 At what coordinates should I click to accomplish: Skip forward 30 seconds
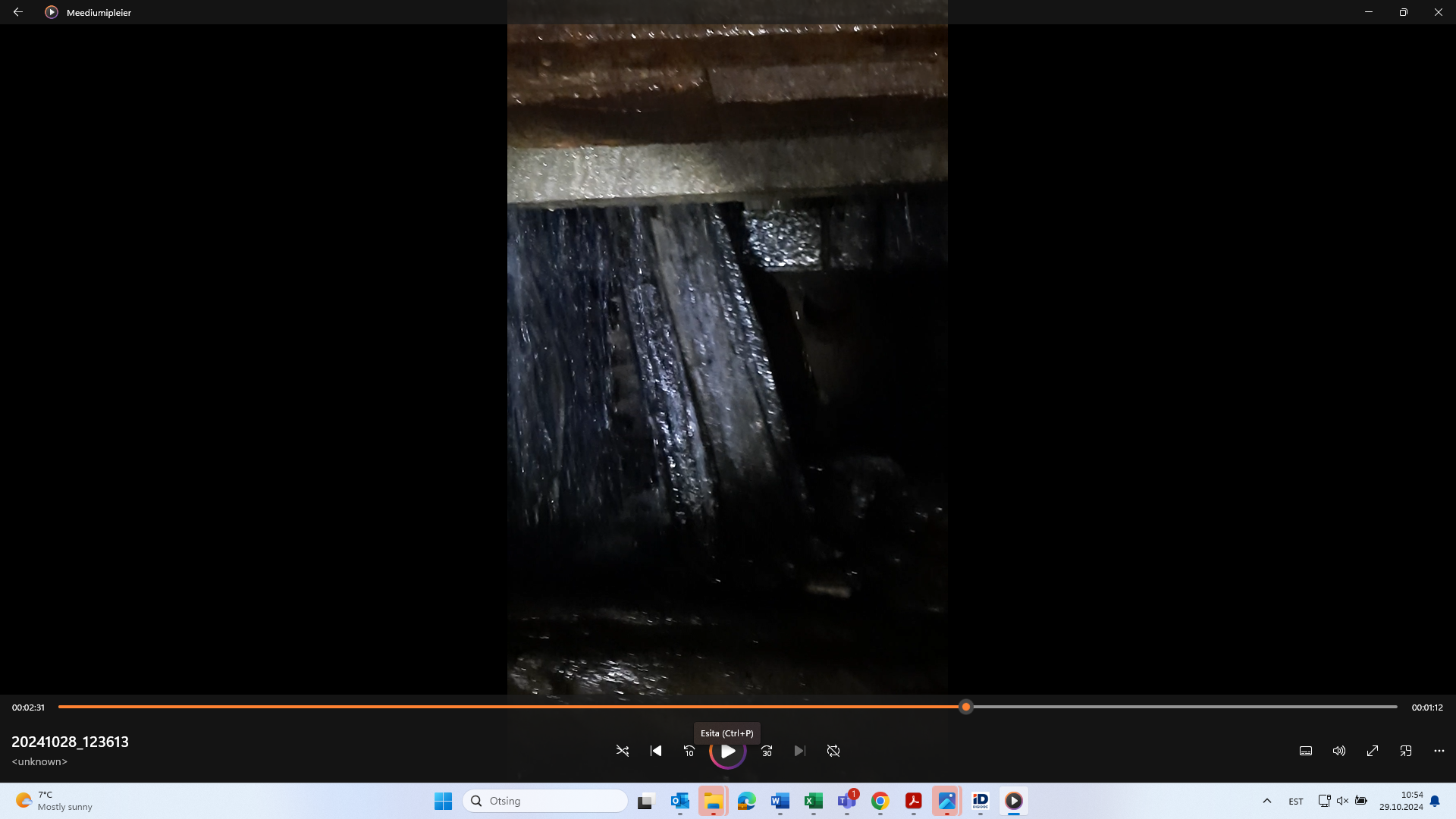coord(767,751)
